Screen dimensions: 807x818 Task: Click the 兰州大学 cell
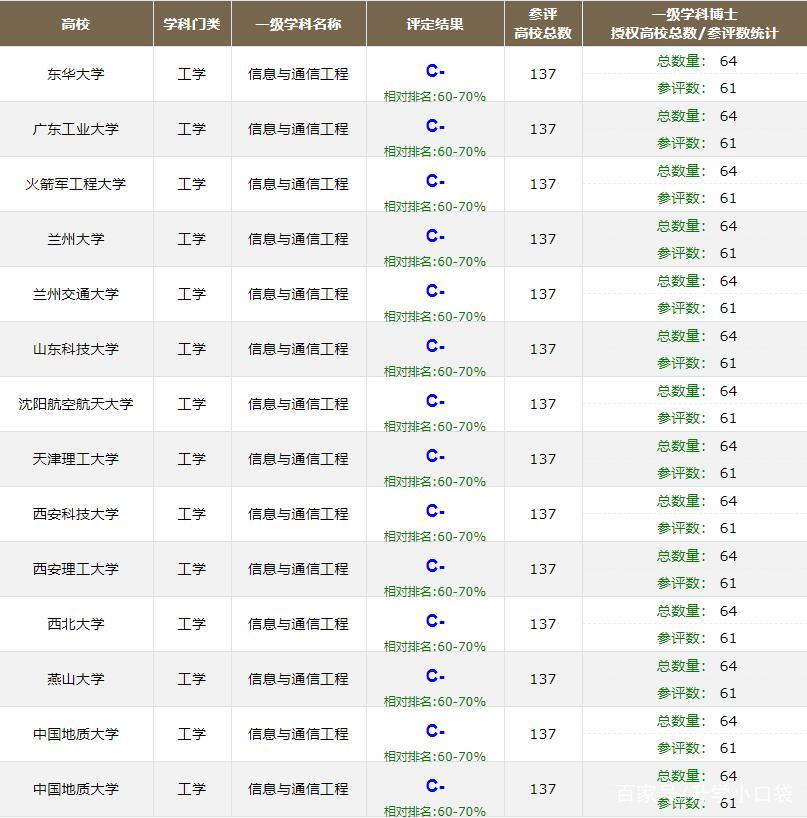pos(76,239)
